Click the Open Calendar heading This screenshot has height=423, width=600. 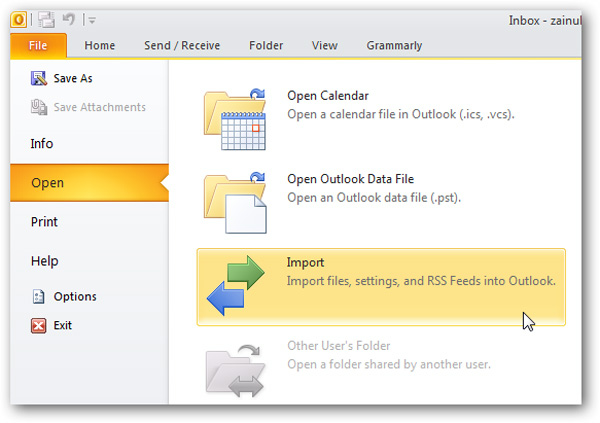[x=328, y=96]
